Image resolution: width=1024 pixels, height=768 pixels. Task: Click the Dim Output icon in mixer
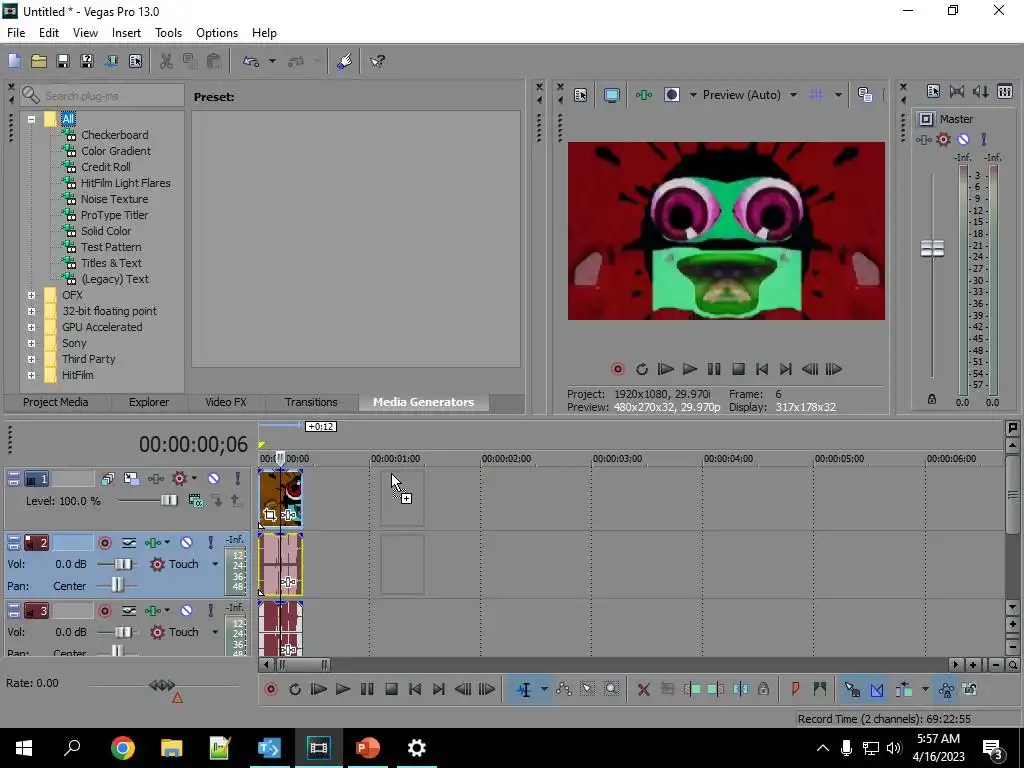click(x=981, y=92)
